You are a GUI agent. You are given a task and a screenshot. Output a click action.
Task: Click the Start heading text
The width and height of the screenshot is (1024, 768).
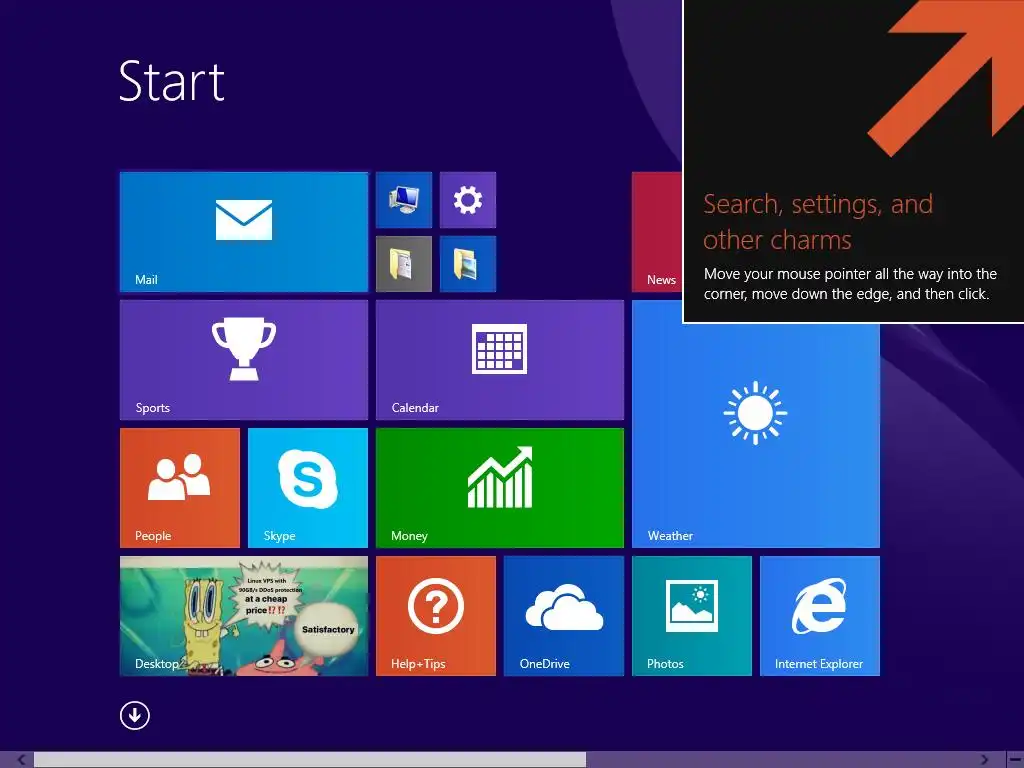click(x=172, y=81)
